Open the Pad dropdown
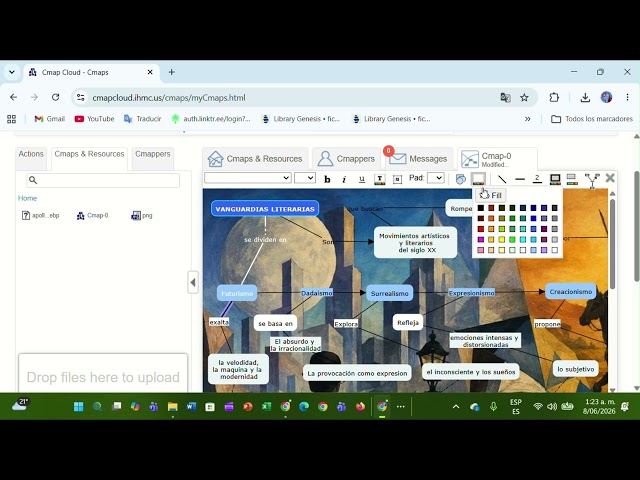This screenshot has width=640, height=480. click(436, 178)
